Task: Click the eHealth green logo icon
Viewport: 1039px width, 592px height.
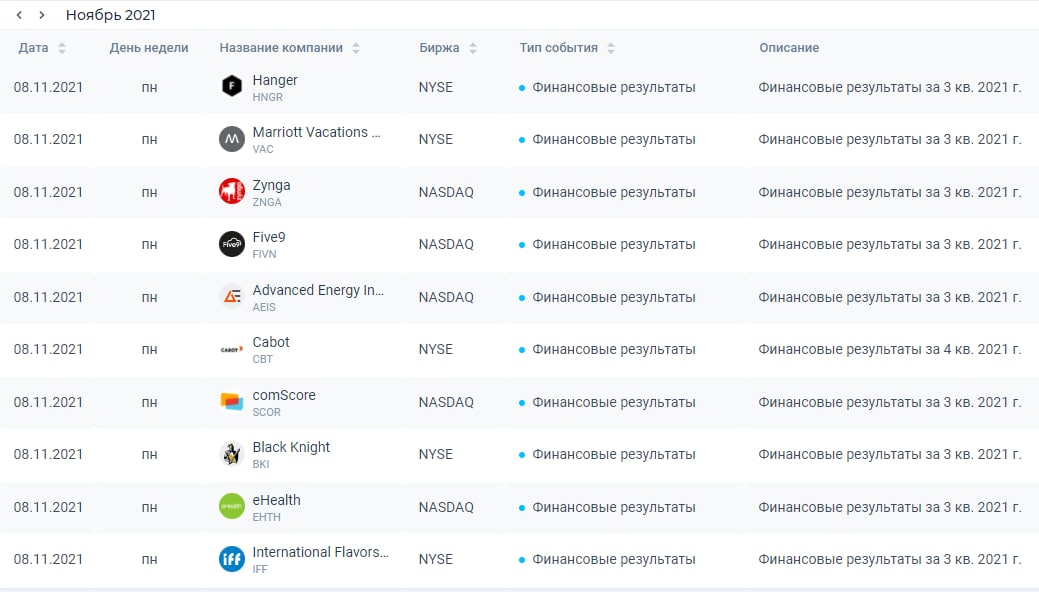Action: click(x=232, y=507)
